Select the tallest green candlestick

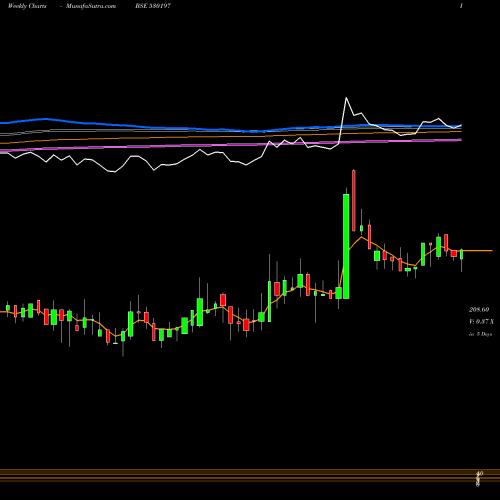pyautogui.click(x=346, y=246)
